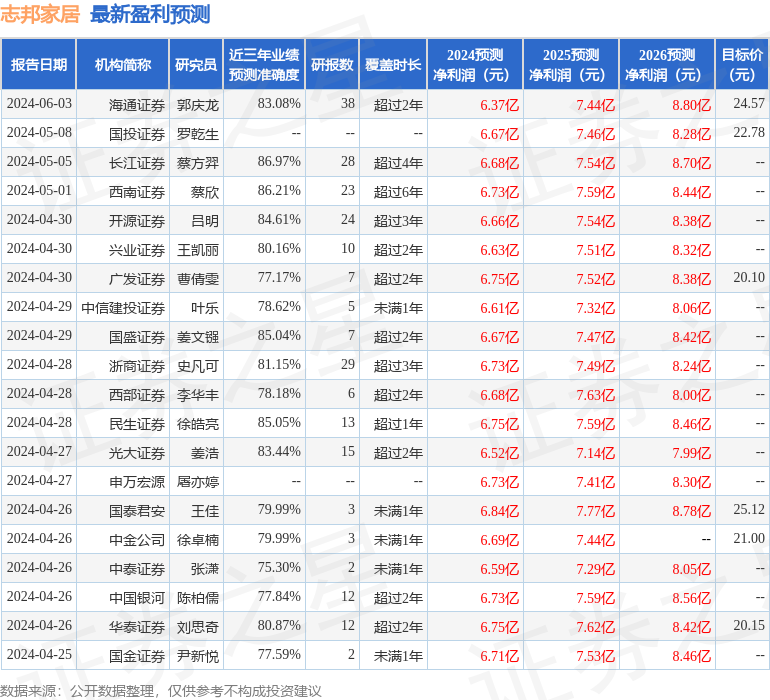The image size is (770, 700).
Task: Click the 近三年业绩预测准确度 column header
Action: pos(264,64)
